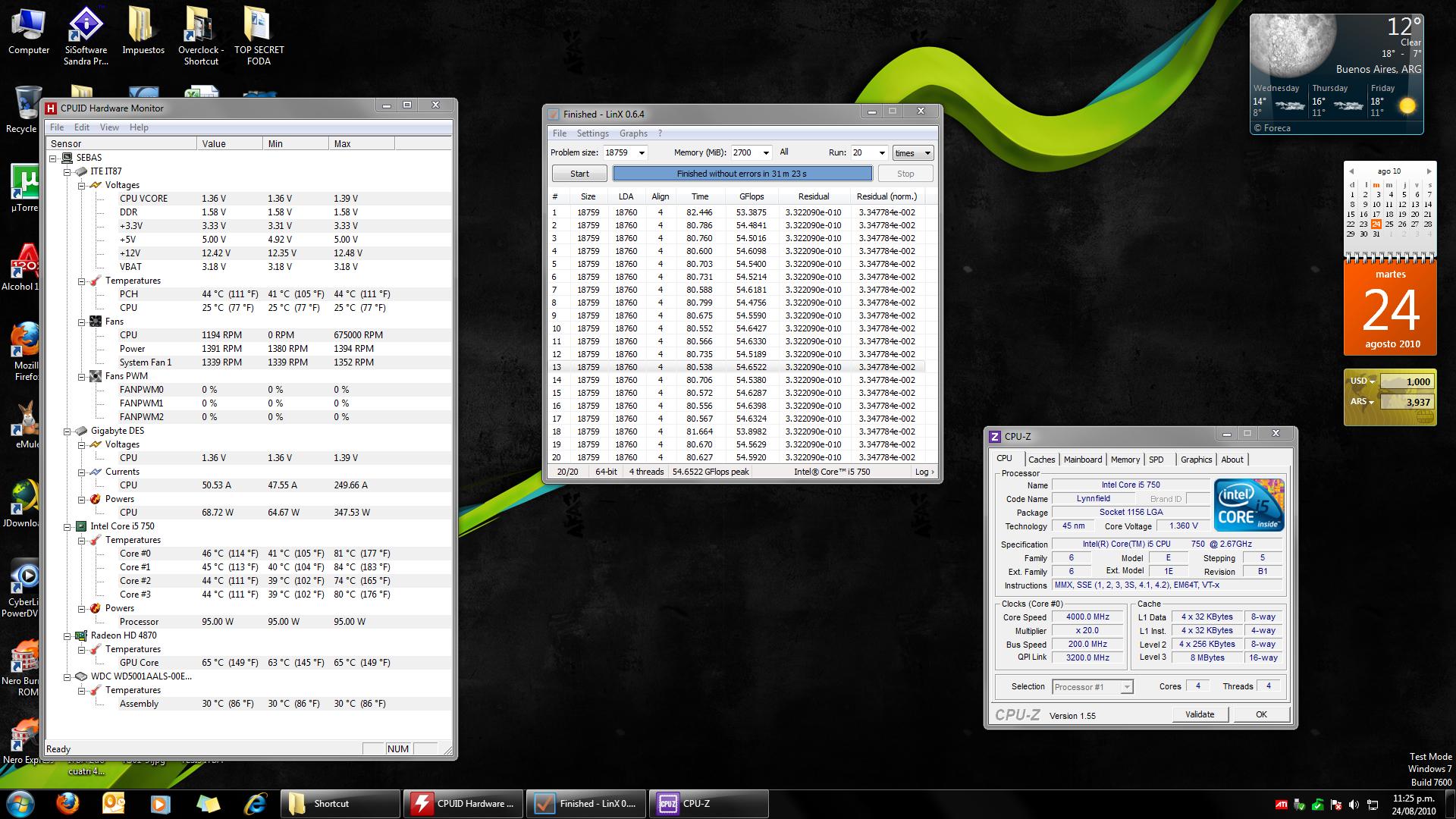The height and width of the screenshot is (819, 1456).
Task: Click the Core Speed value 4000.0 MHz
Action: coord(1087,617)
